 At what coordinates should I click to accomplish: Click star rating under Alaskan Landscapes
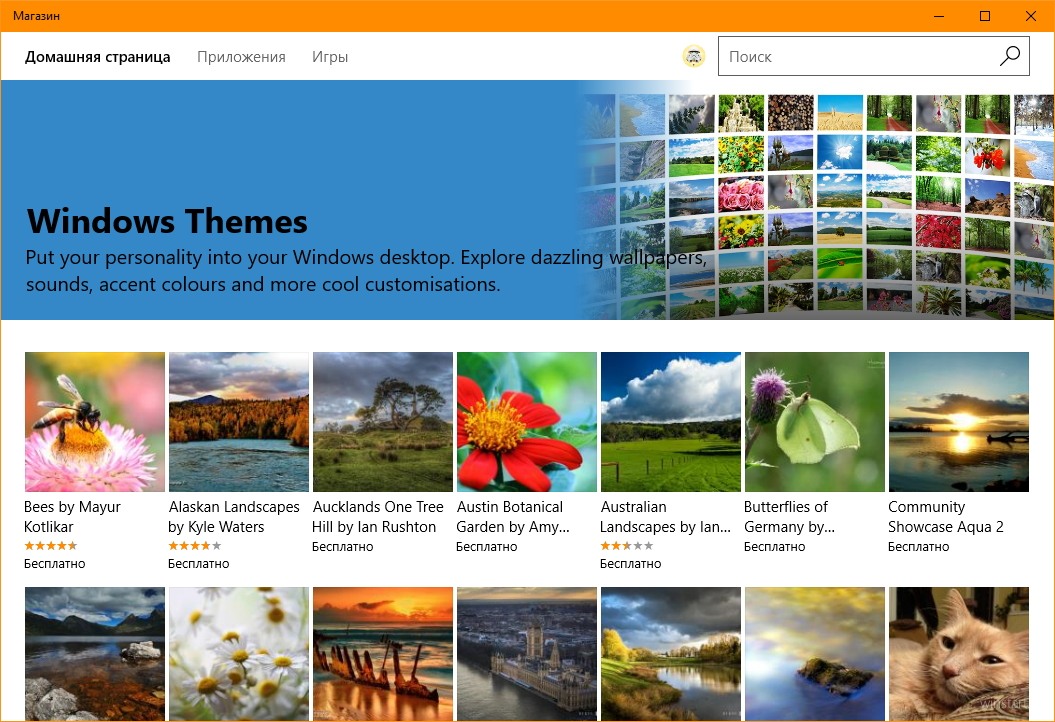coord(194,546)
